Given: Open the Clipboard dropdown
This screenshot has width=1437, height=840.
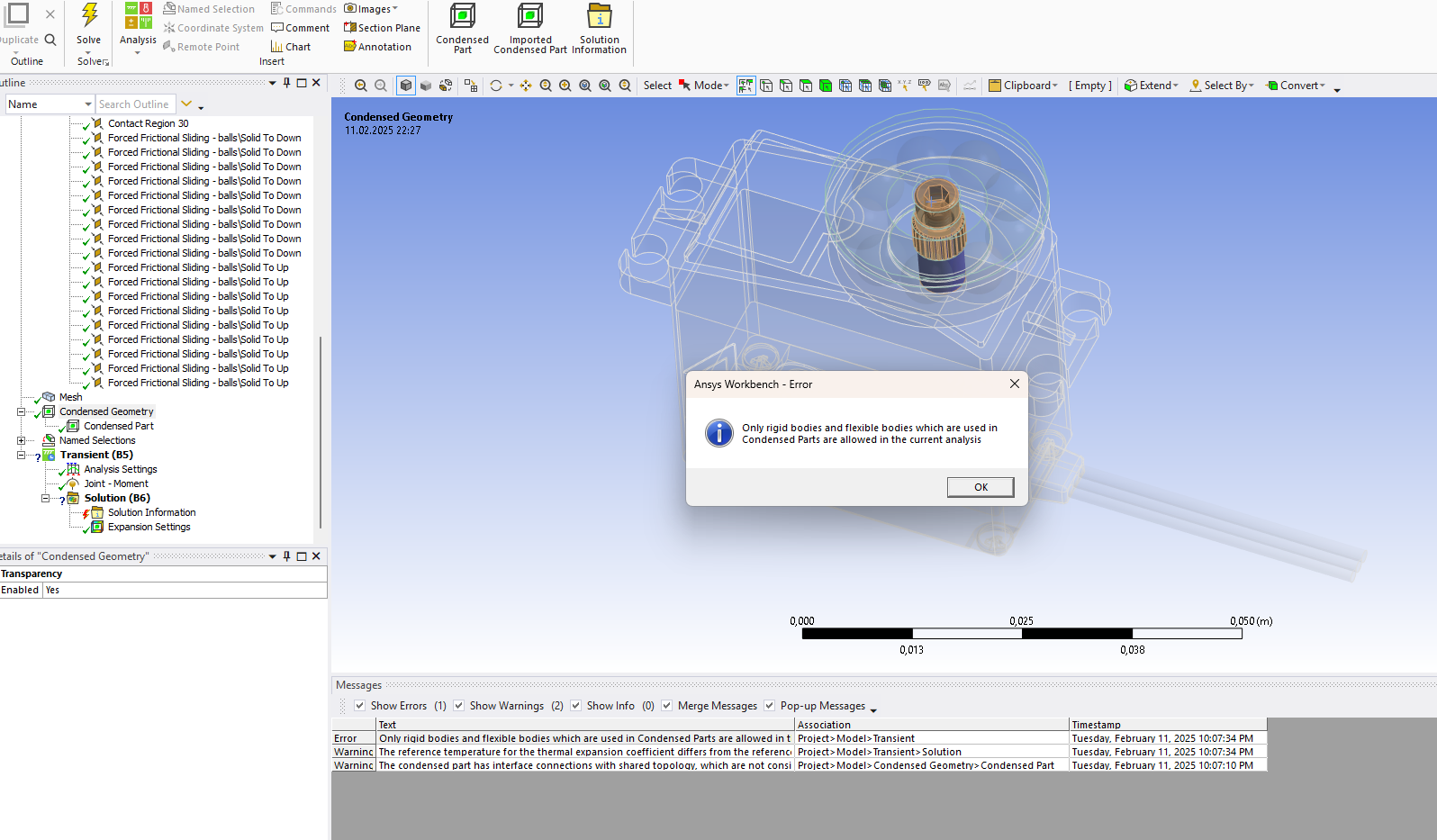Looking at the screenshot, I should 1023,86.
